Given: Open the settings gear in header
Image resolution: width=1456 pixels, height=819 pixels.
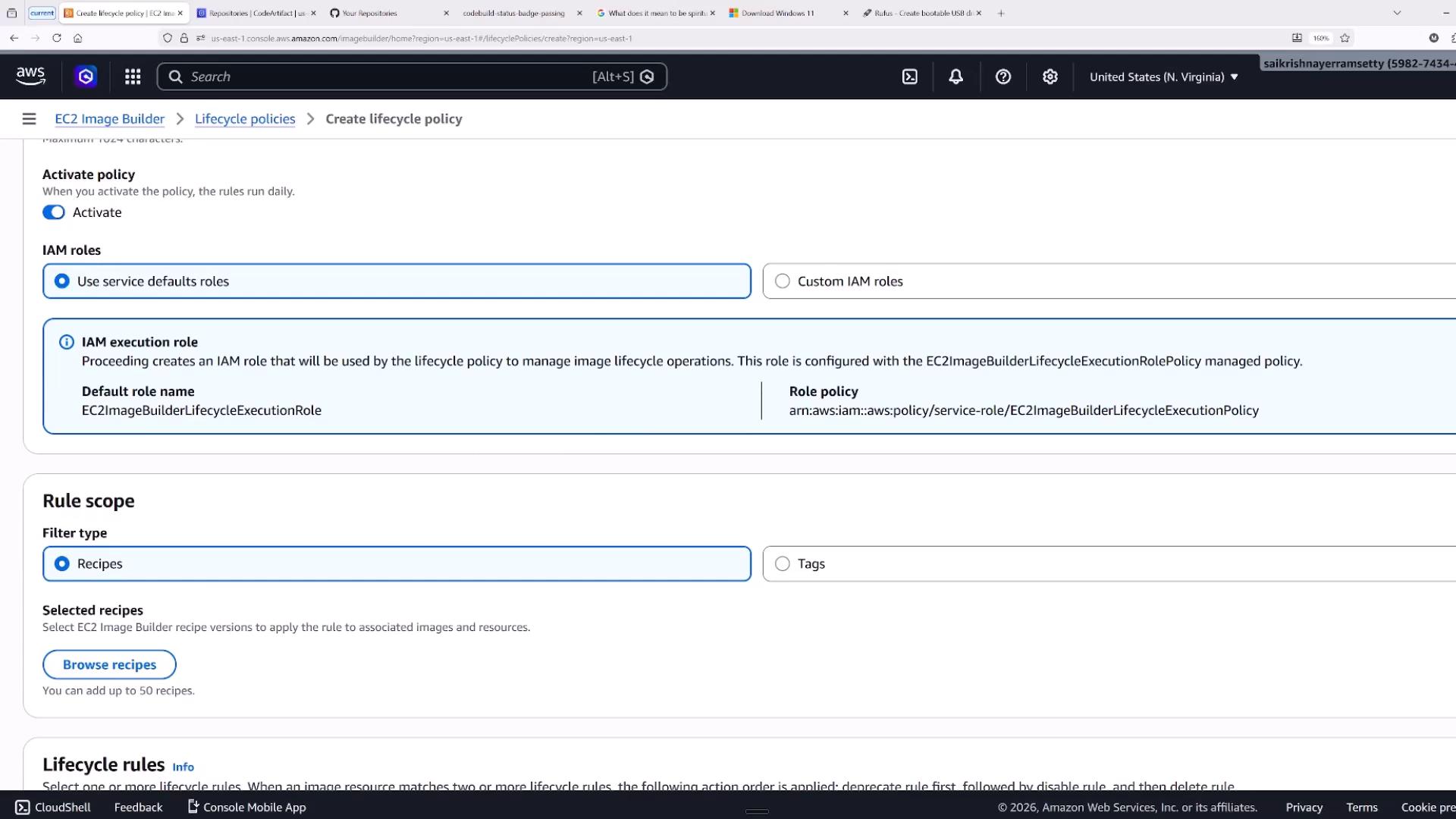Looking at the screenshot, I should (x=1050, y=77).
